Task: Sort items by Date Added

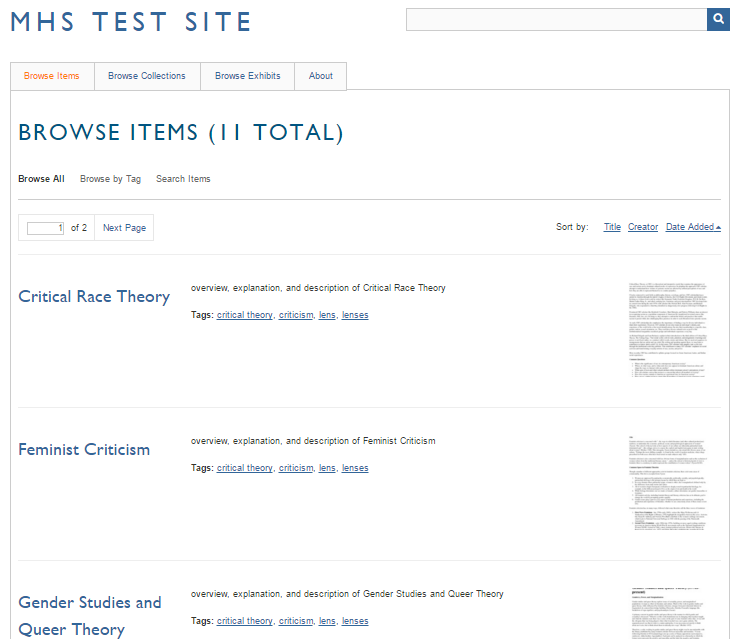Action: [x=693, y=227]
